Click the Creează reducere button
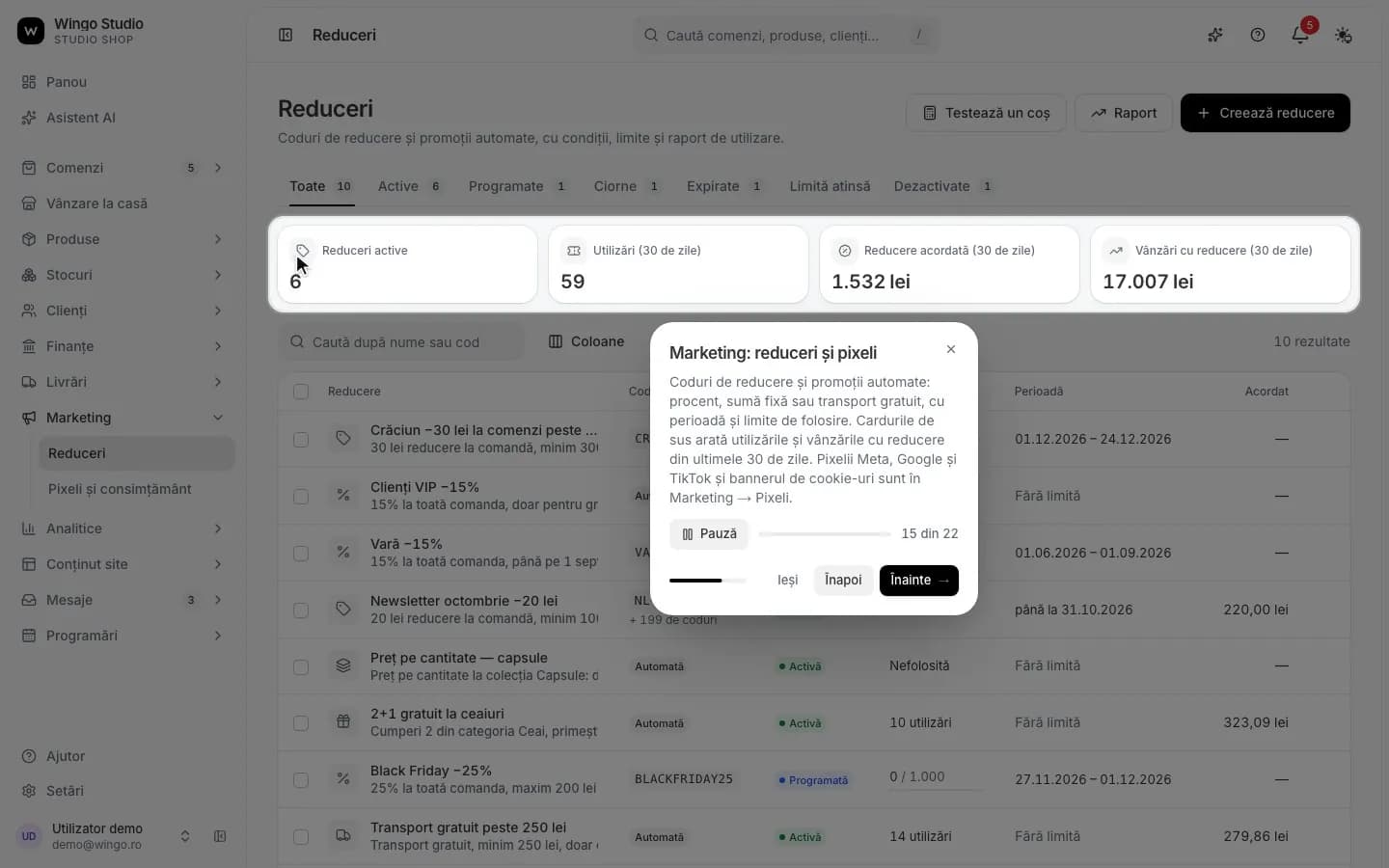Screen dimensions: 1389x868 pos(1265,113)
